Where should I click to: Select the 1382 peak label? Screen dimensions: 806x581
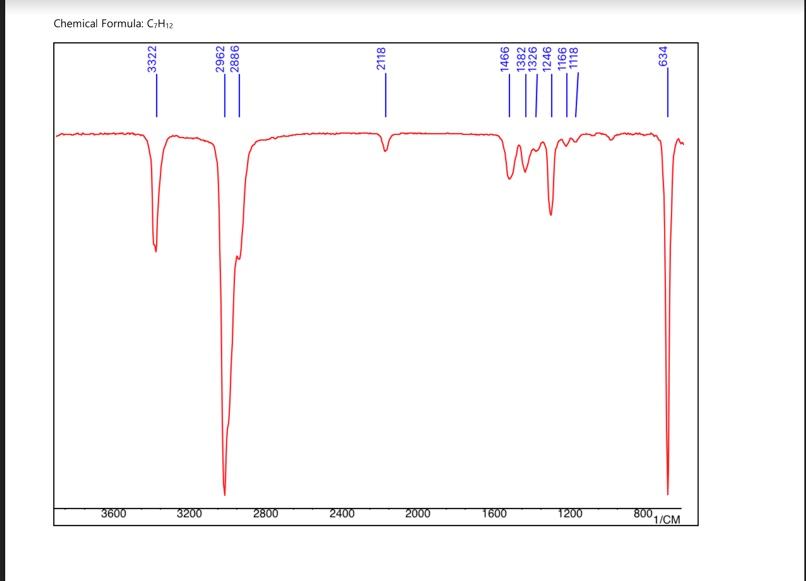point(521,59)
